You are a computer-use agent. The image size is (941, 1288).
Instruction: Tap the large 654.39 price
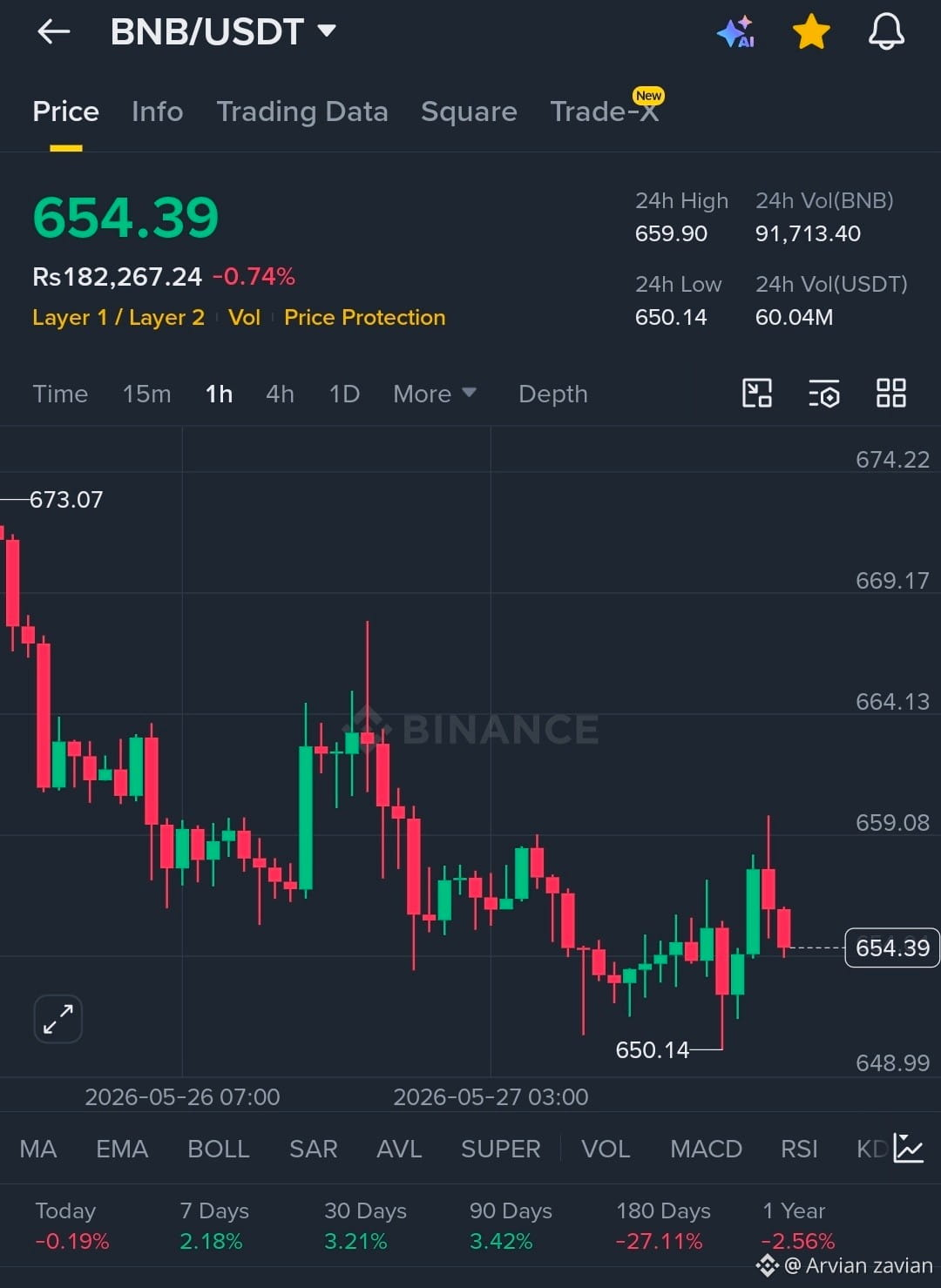[125, 217]
